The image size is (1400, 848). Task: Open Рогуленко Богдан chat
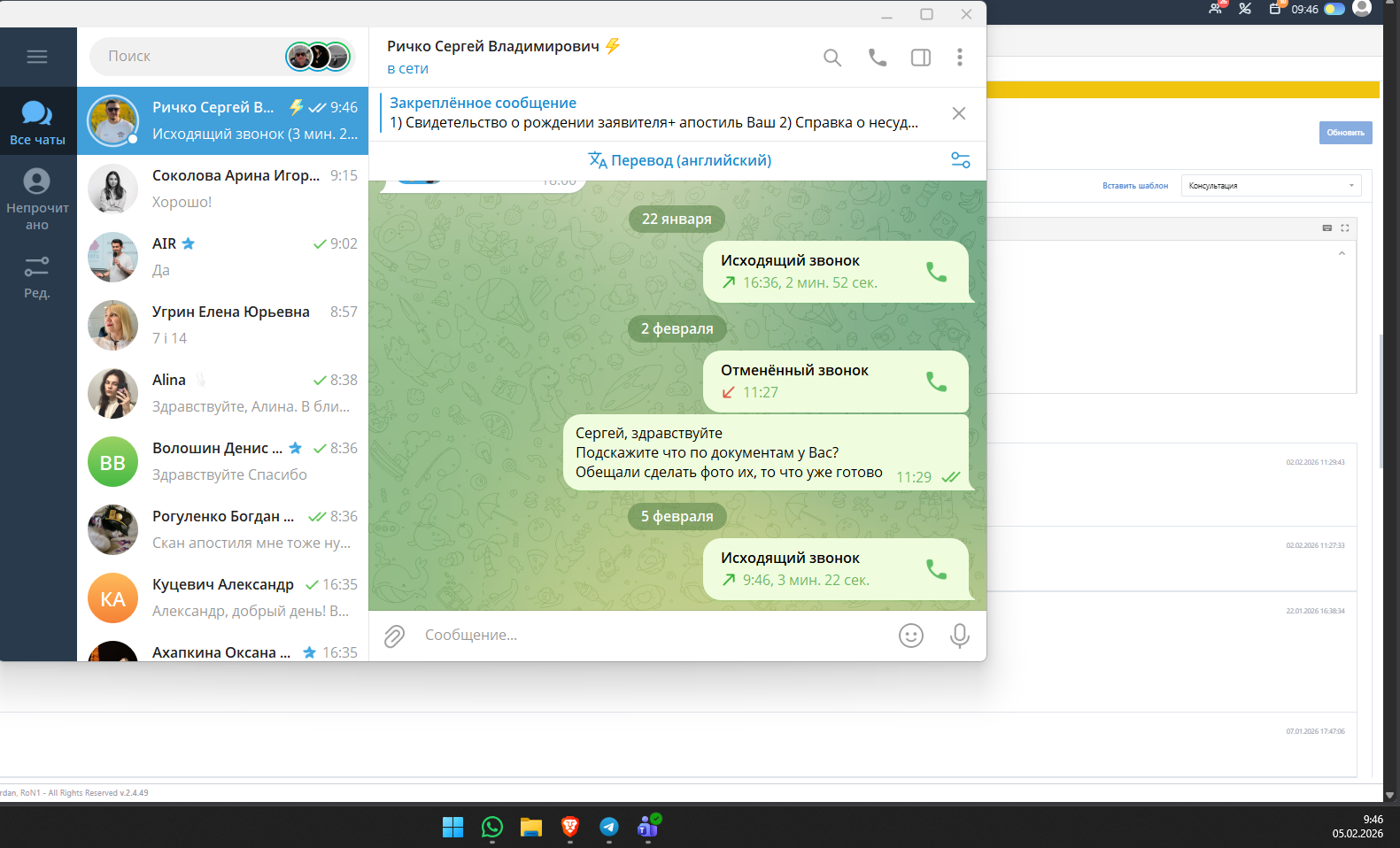pos(222,529)
